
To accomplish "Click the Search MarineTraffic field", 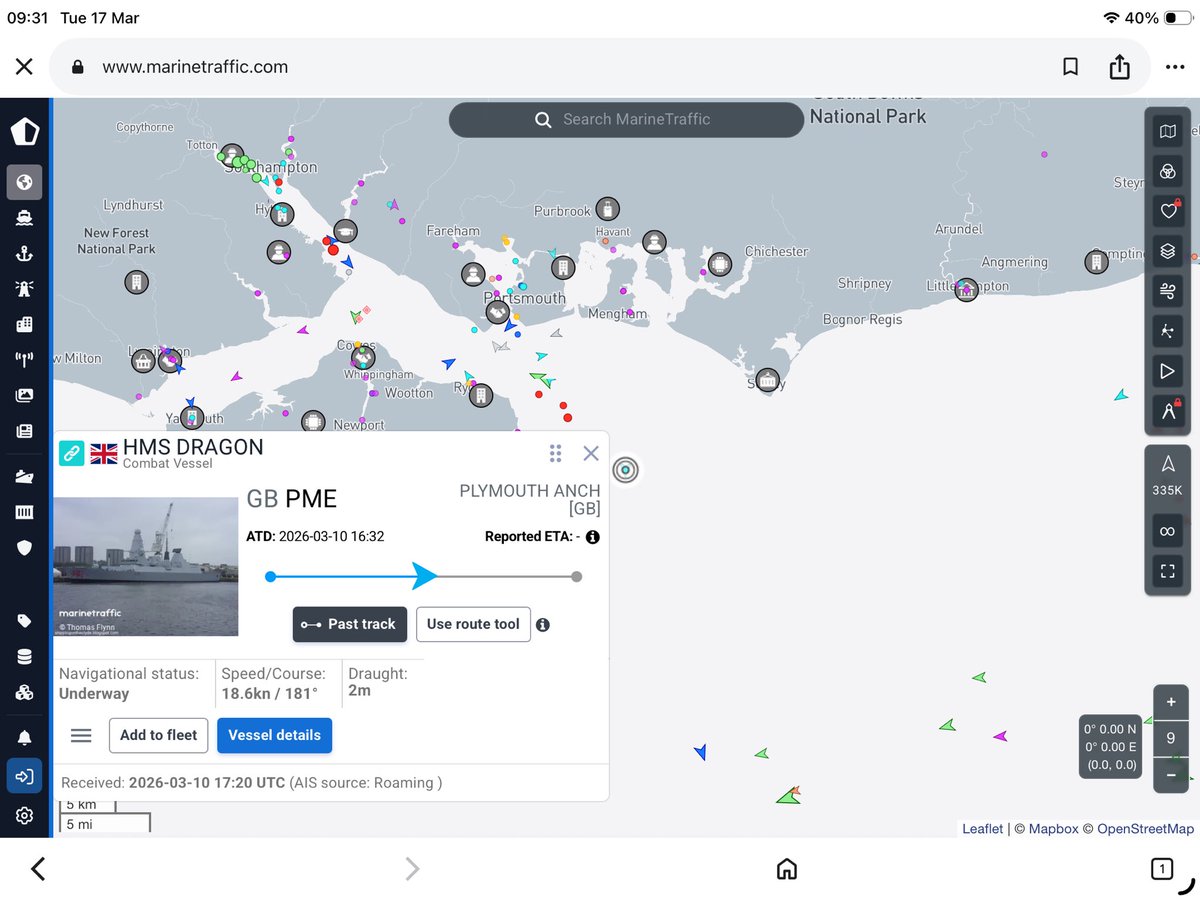I will (626, 119).
